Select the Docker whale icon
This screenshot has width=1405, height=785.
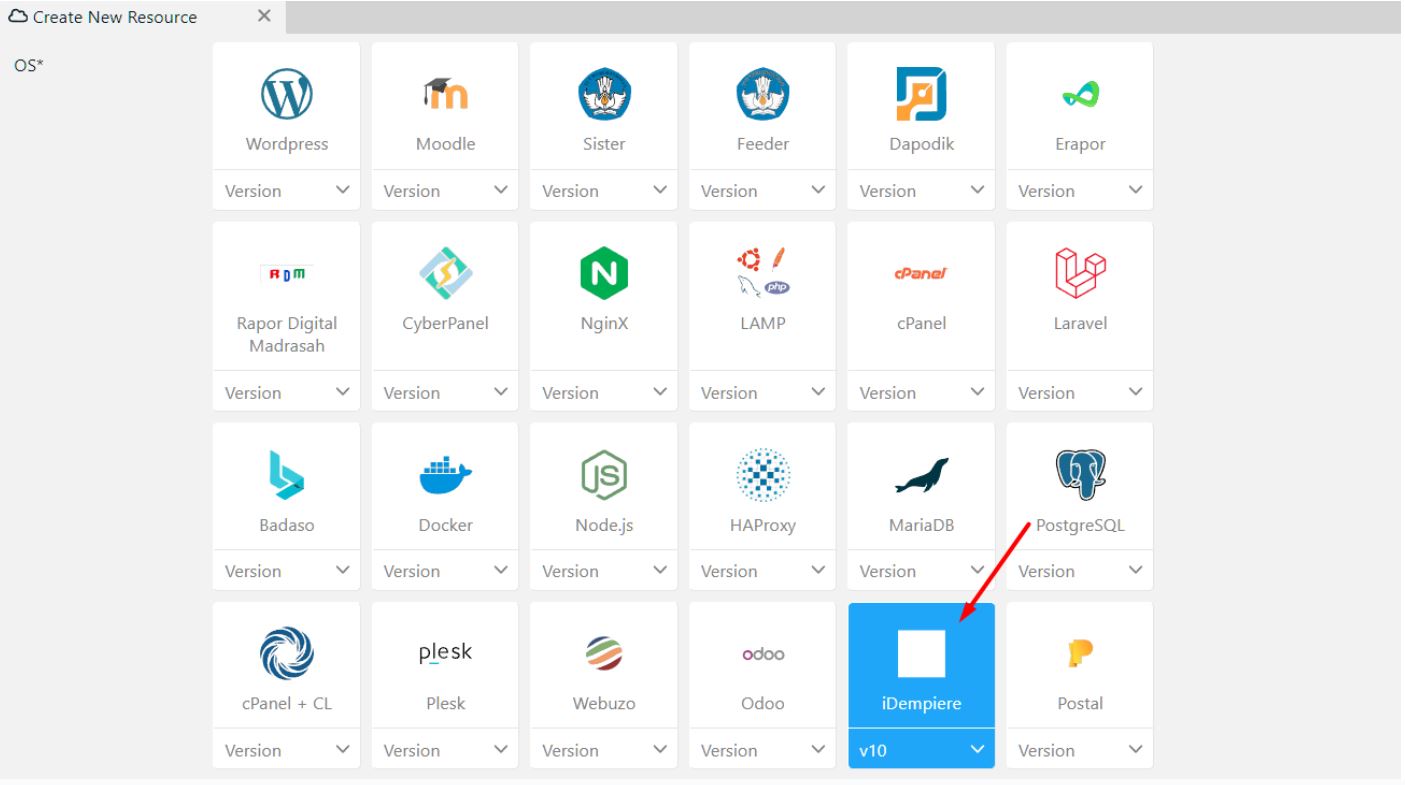click(445, 474)
